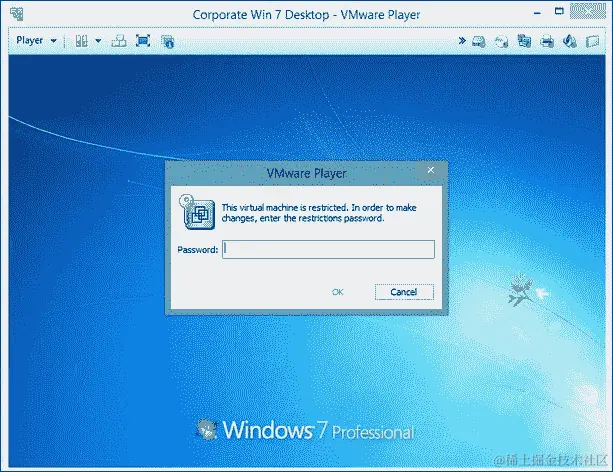
Task: Click the OK button in dialog
Action: click(x=337, y=292)
